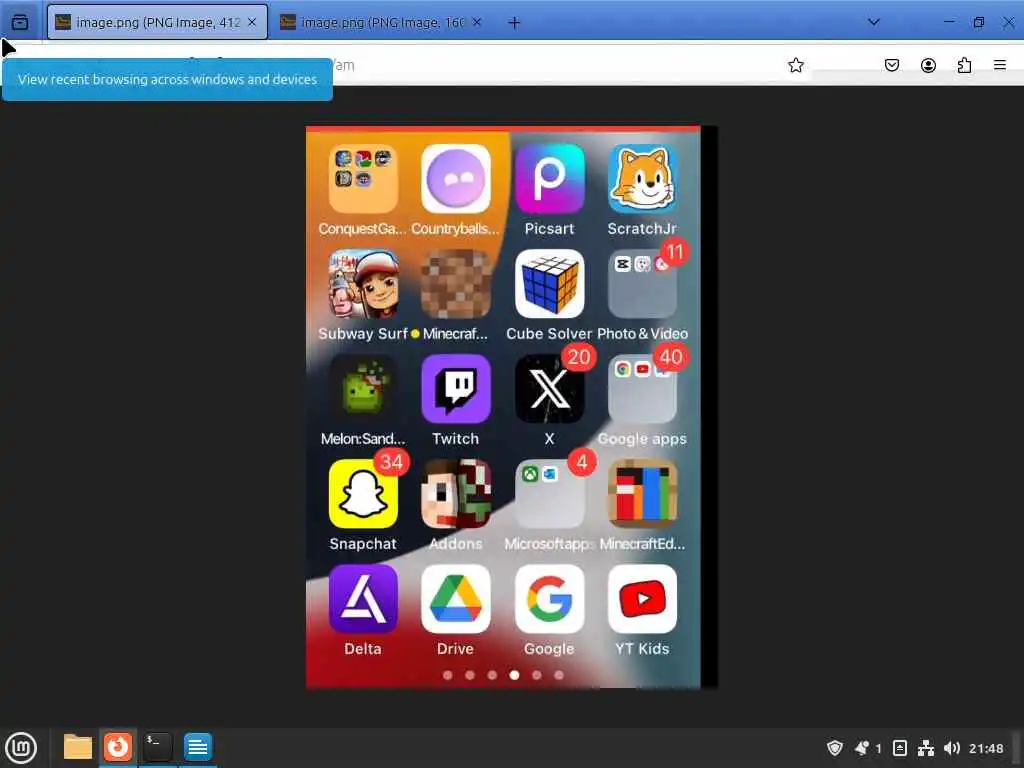Click the Picsart app icon

point(549,179)
